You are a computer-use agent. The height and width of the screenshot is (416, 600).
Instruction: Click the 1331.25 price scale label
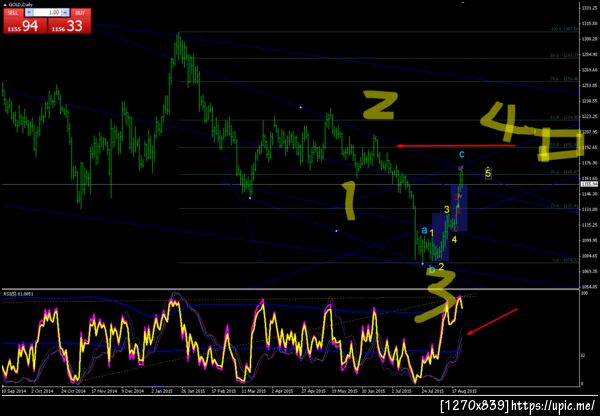pos(589,8)
